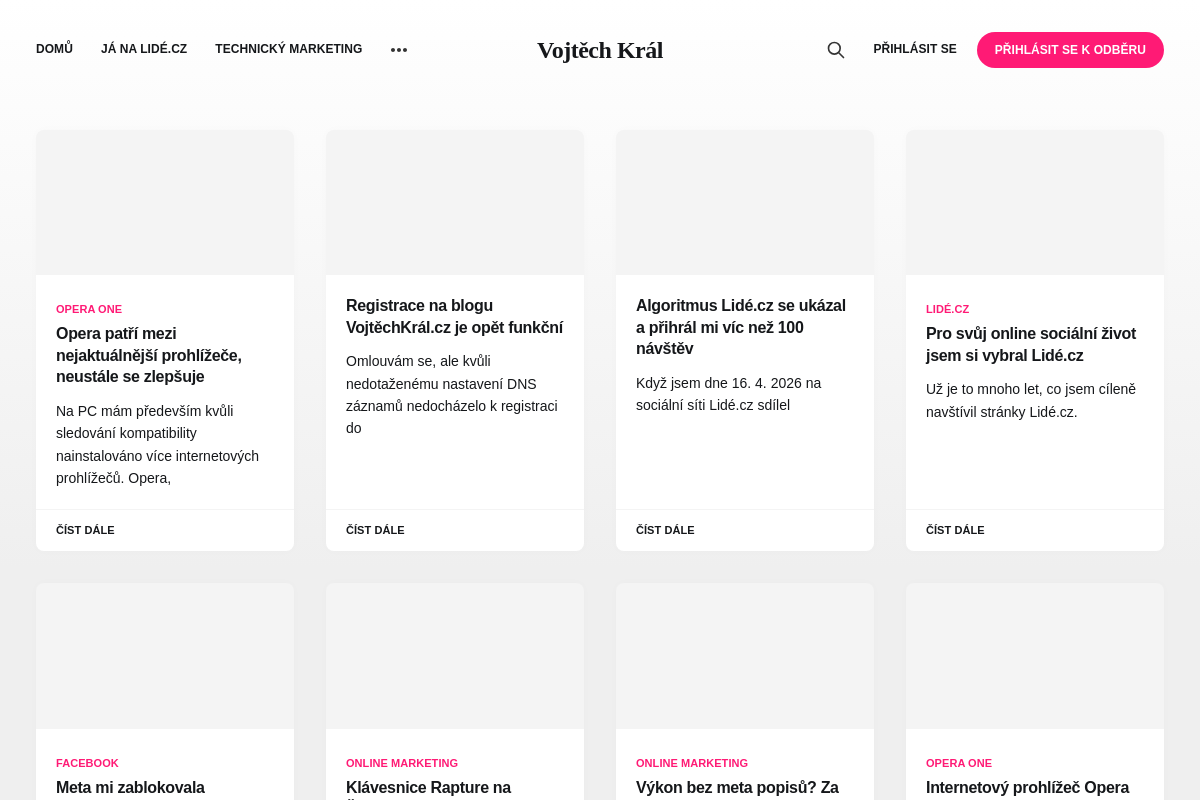Click ČÍST DÁLE under Registrace na blogu
1200x800 pixels.
[375, 530]
